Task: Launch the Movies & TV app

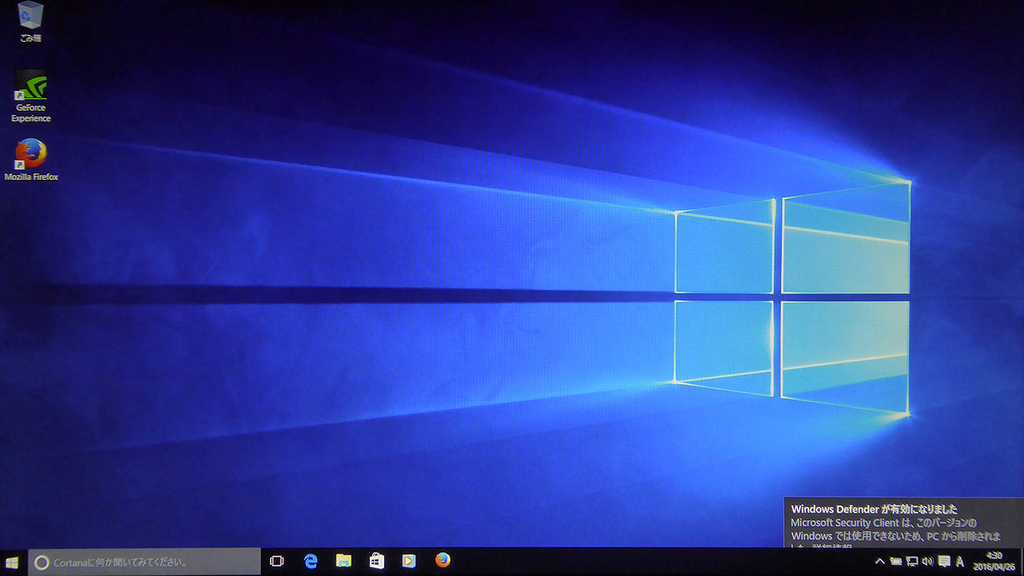Action: (x=408, y=561)
